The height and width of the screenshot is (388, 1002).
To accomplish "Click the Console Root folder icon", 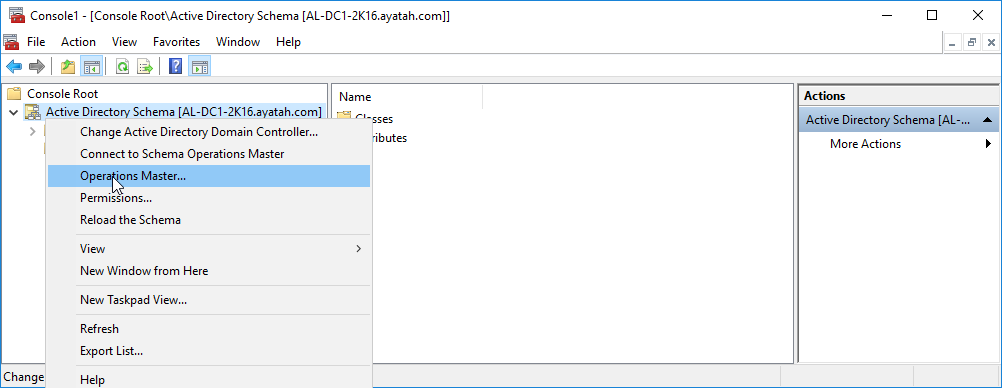I will coord(14,94).
